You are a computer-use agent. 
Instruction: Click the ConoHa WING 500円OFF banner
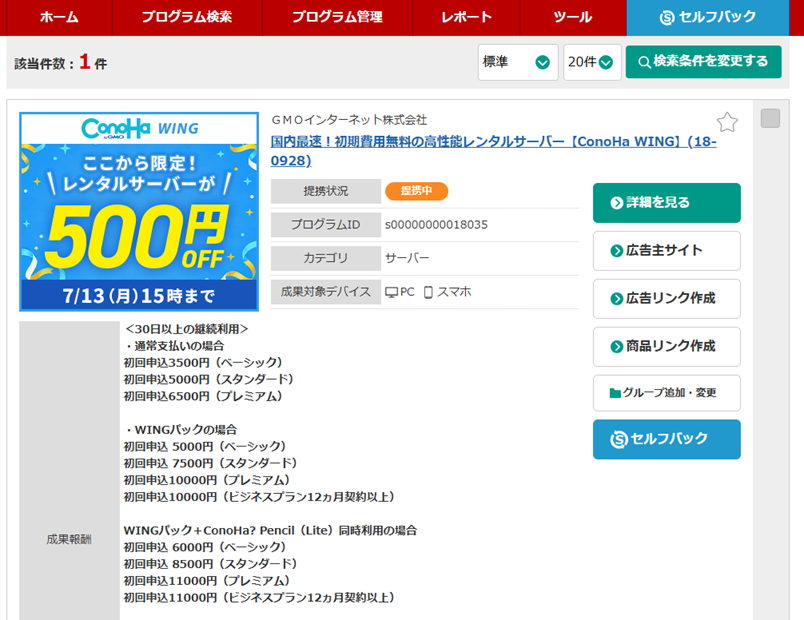click(139, 212)
